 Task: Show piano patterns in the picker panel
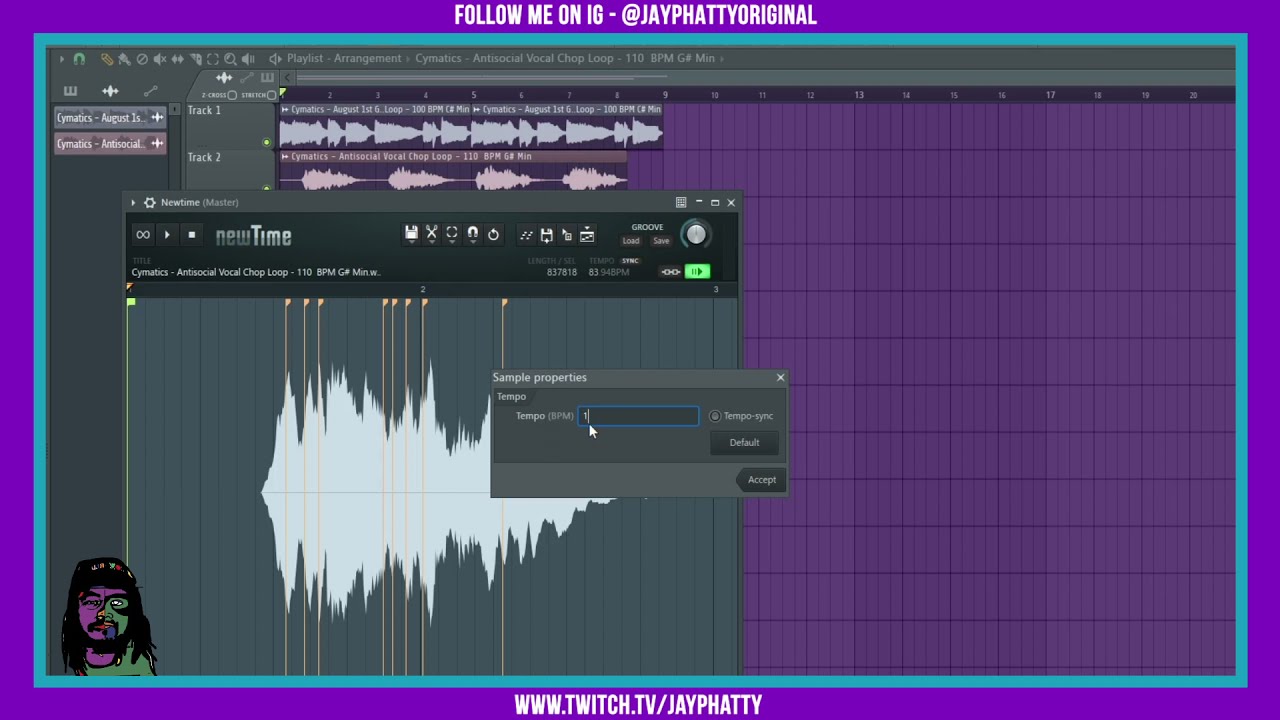(70, 91)
